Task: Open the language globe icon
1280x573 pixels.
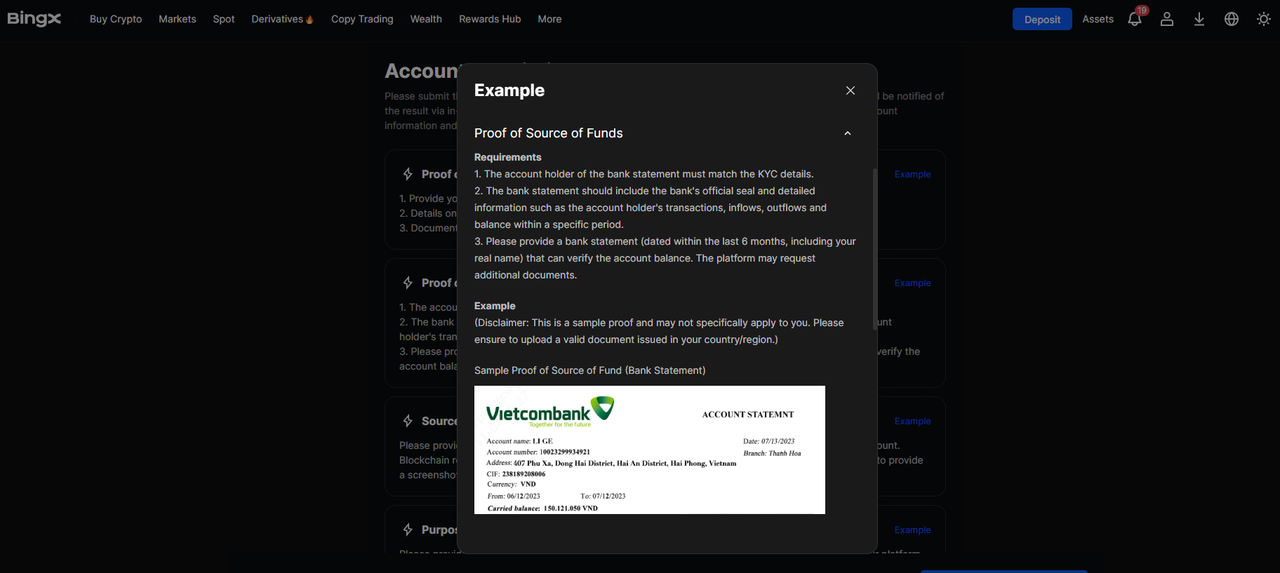Action: [x=1231, y=19]
